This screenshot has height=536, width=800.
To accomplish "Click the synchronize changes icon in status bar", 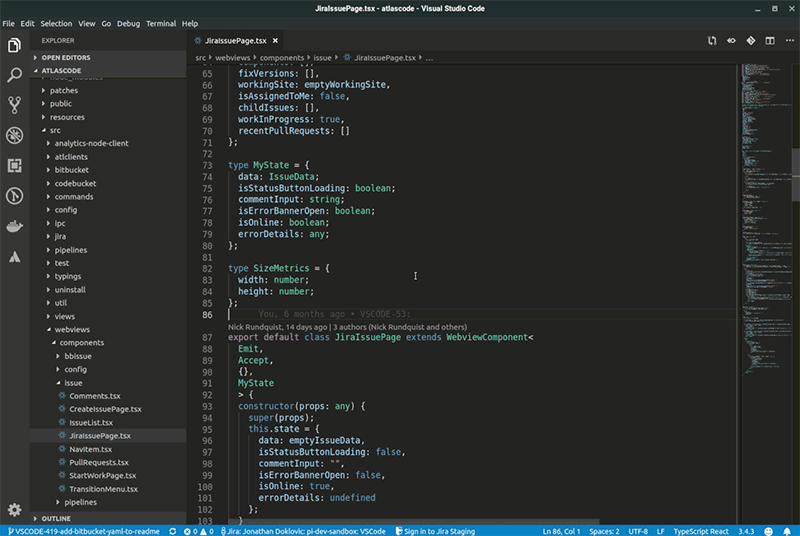I will coord(172,531).
